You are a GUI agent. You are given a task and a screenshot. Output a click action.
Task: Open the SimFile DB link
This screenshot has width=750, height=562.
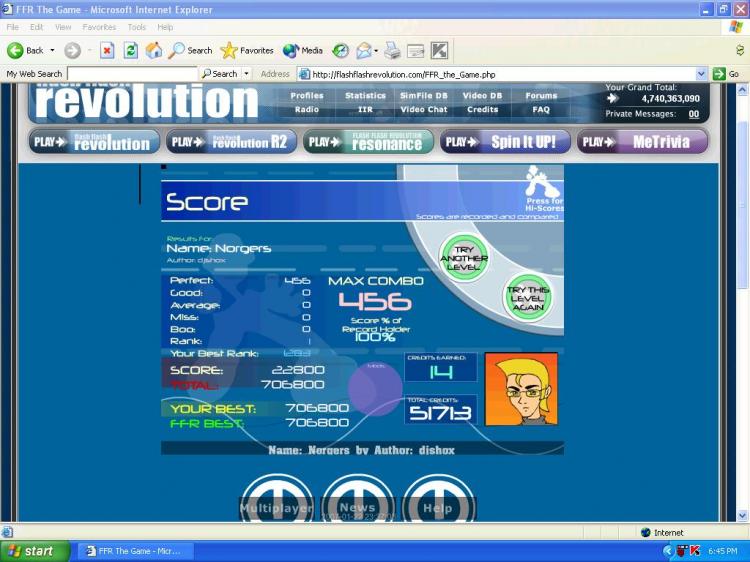click(x=424, y=96)
